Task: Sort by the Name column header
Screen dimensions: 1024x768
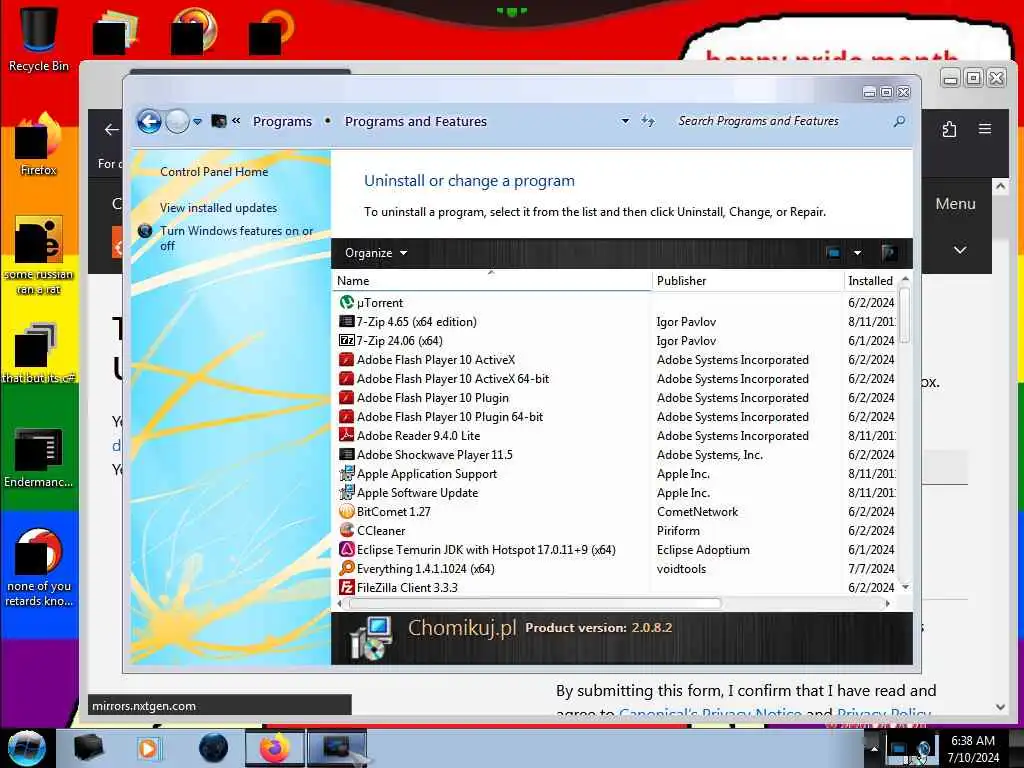Action: pos(492,281)
